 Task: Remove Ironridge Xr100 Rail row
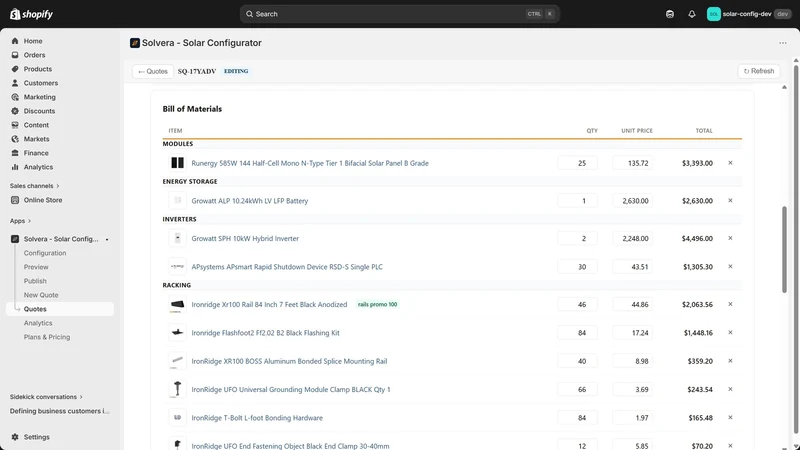(730, 304)
